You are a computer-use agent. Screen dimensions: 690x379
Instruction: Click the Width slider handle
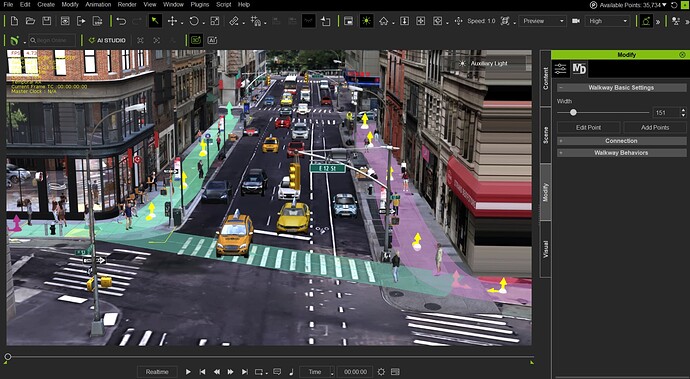click(x=573, y=113)
